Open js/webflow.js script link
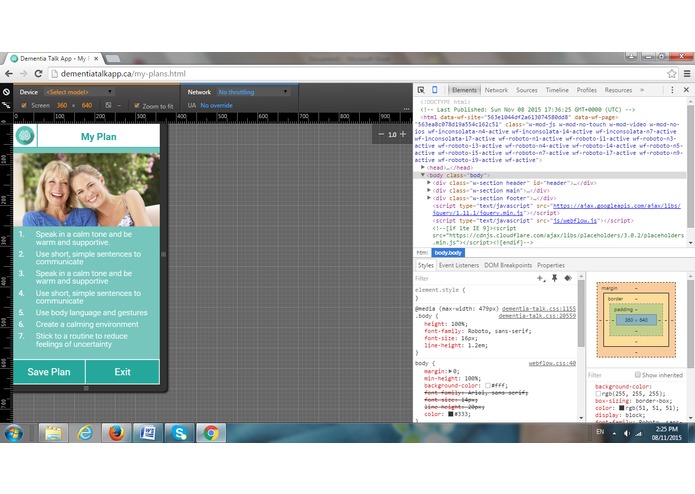 coord(574,220)
